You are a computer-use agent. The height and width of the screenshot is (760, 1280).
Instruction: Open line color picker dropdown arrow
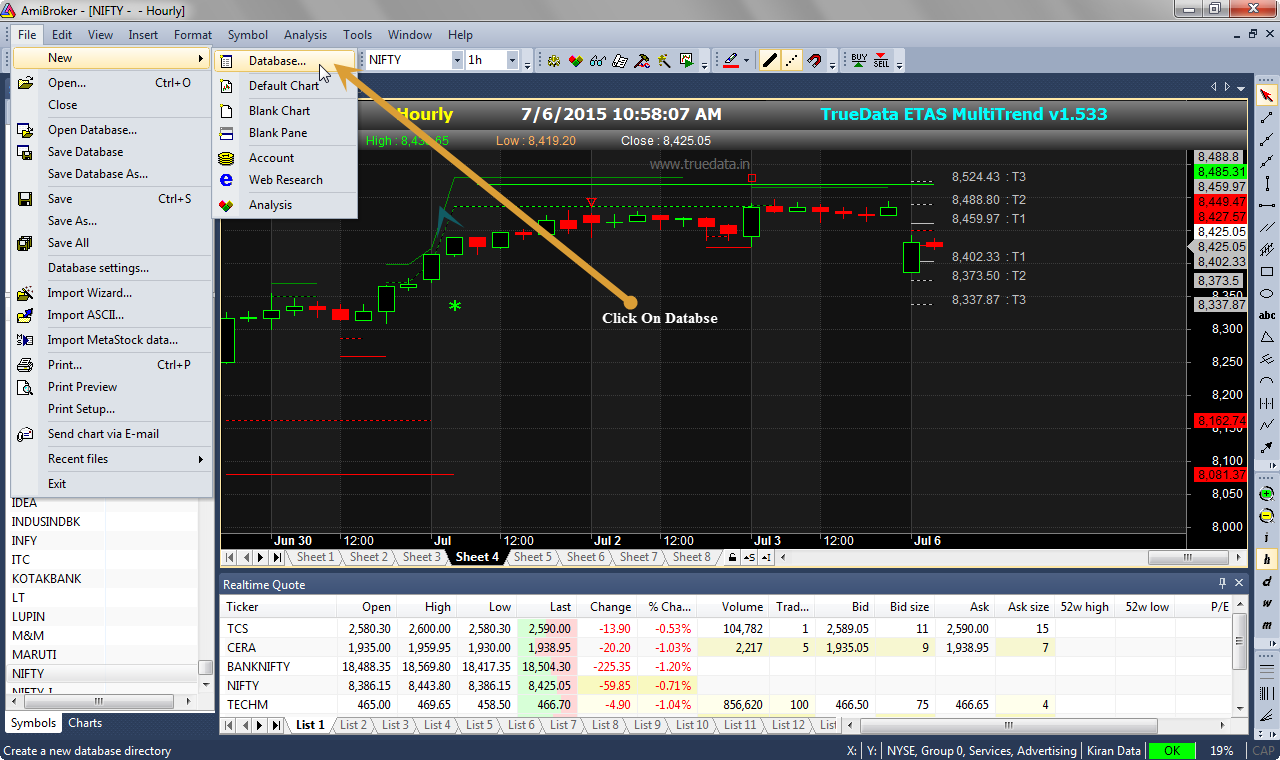pyautogui.click(x=747, y=60)
